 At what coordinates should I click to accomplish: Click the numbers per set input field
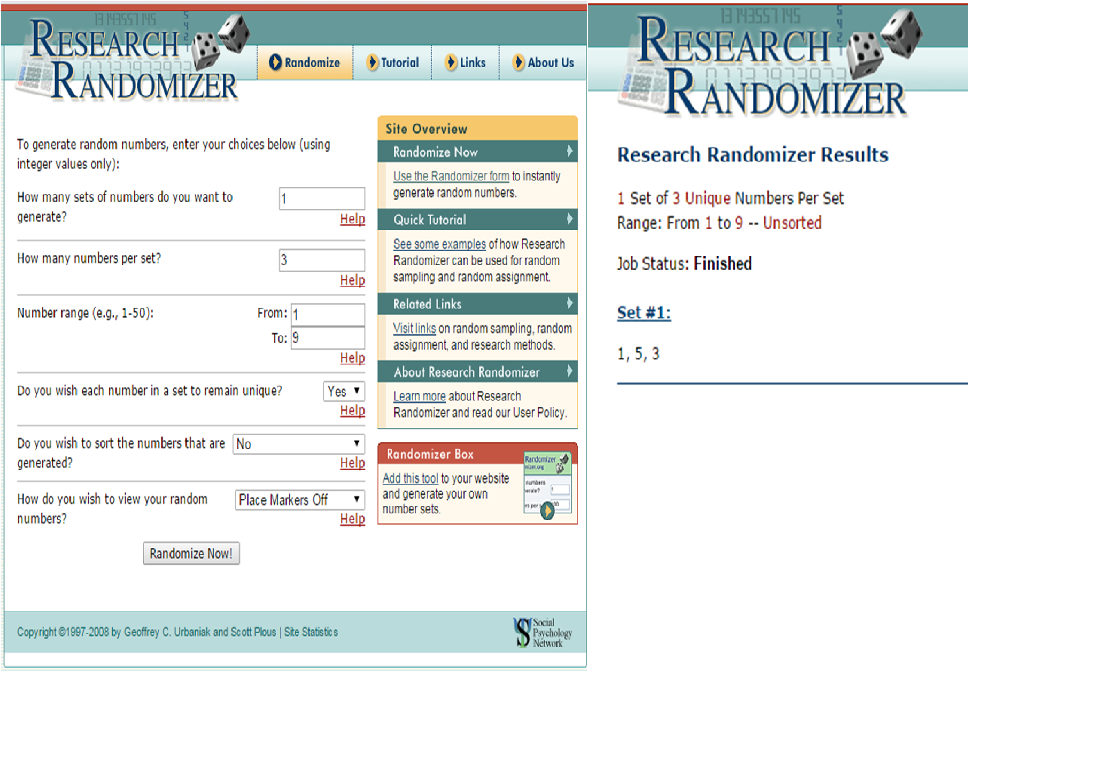322,260
